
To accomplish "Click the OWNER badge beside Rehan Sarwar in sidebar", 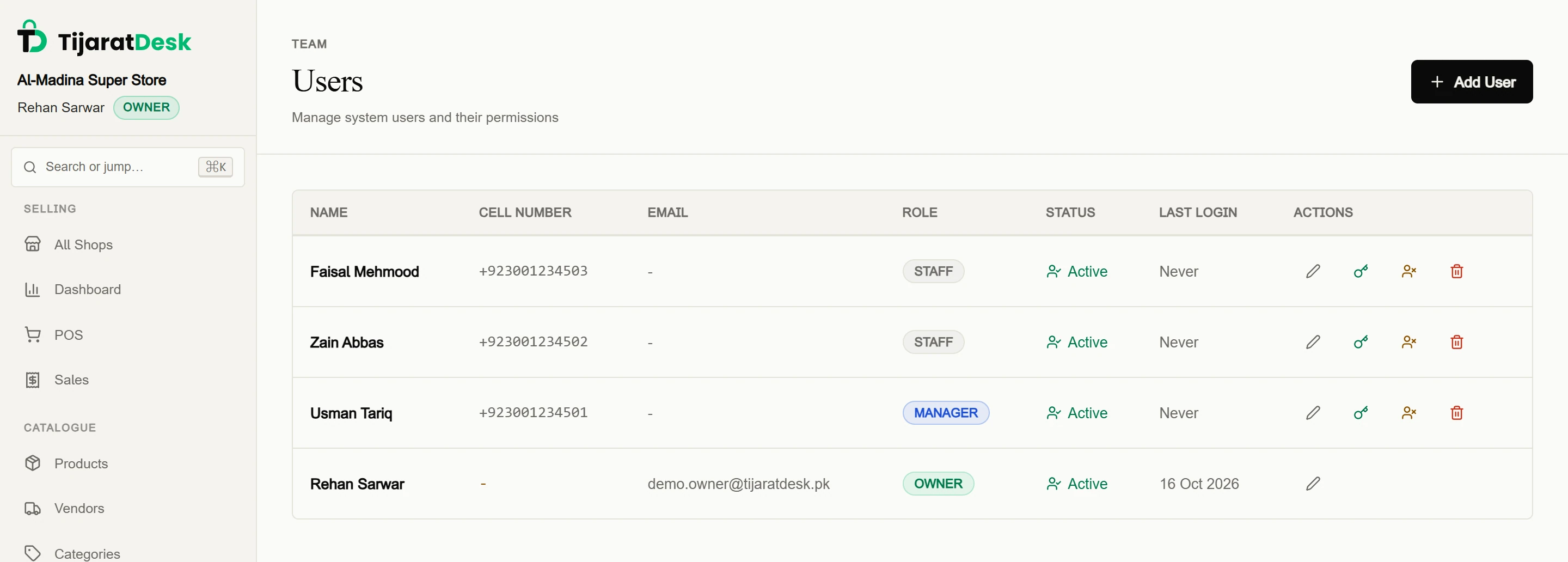I will pos(146,107).
